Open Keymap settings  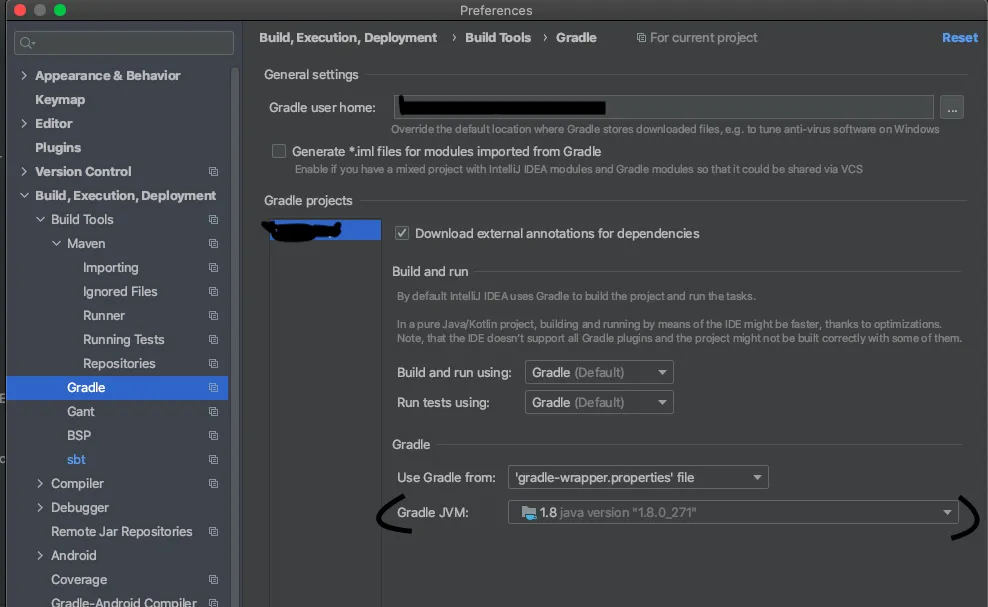[60, 100]
